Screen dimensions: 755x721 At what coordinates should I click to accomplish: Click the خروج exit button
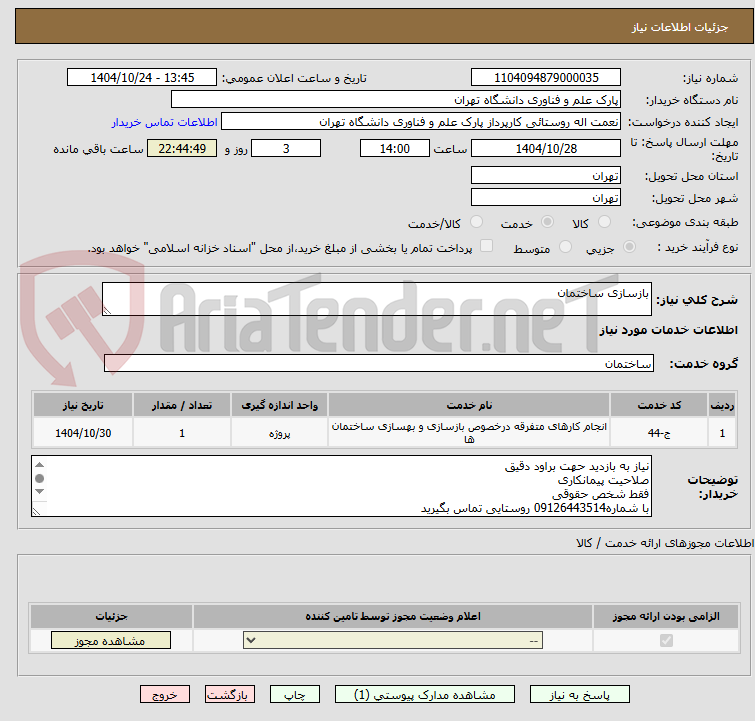pos(165,695)
